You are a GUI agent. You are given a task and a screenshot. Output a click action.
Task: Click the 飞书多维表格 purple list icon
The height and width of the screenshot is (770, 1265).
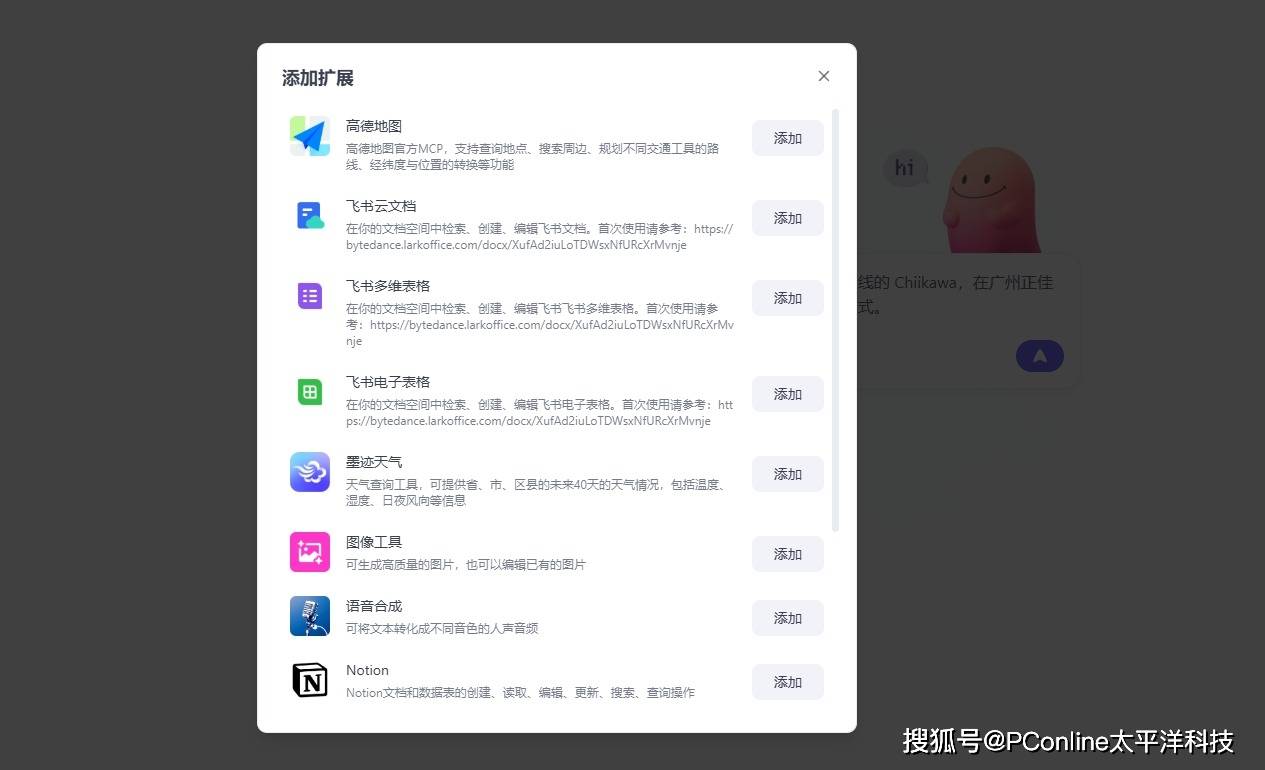pos(310,296)
